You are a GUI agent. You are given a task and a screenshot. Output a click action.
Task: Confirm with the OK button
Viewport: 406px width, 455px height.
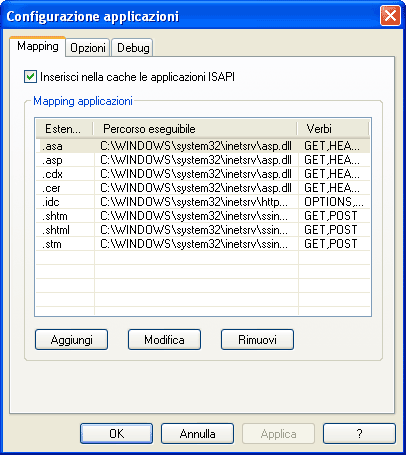(x=116, y=434)
